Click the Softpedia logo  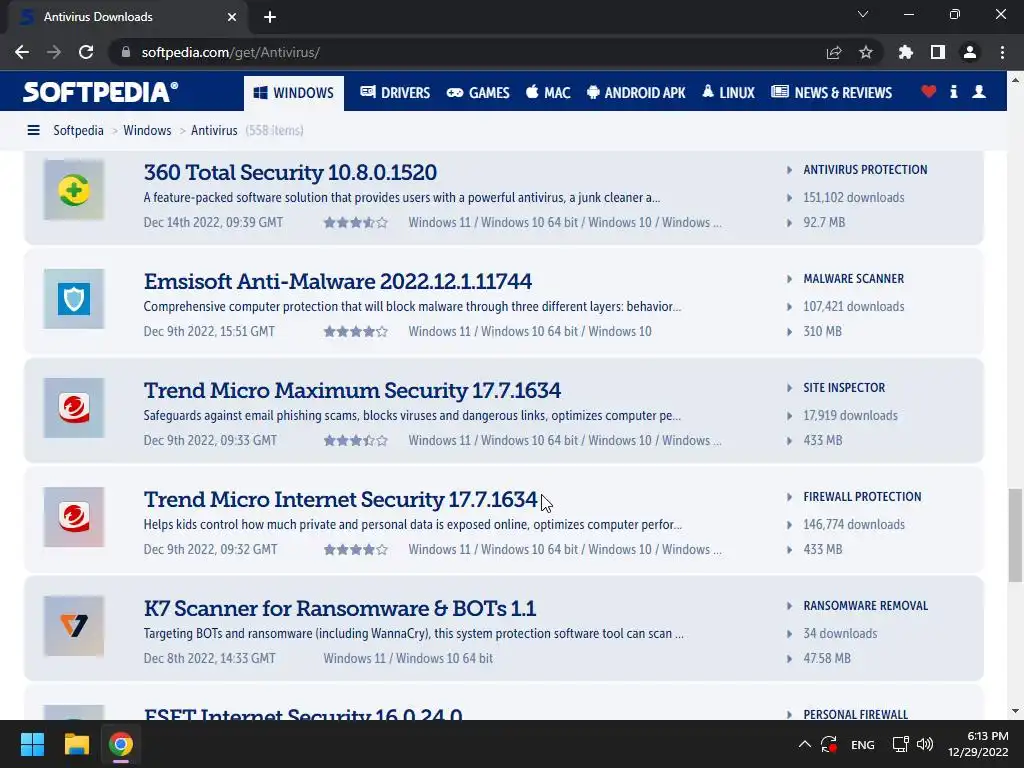101,91
